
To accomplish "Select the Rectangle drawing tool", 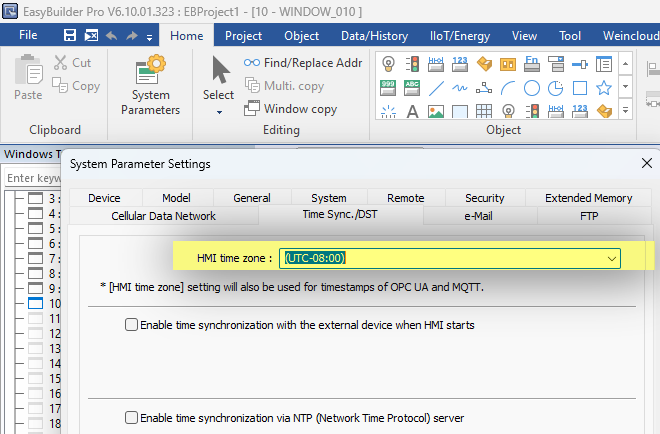I will (580, 88).
